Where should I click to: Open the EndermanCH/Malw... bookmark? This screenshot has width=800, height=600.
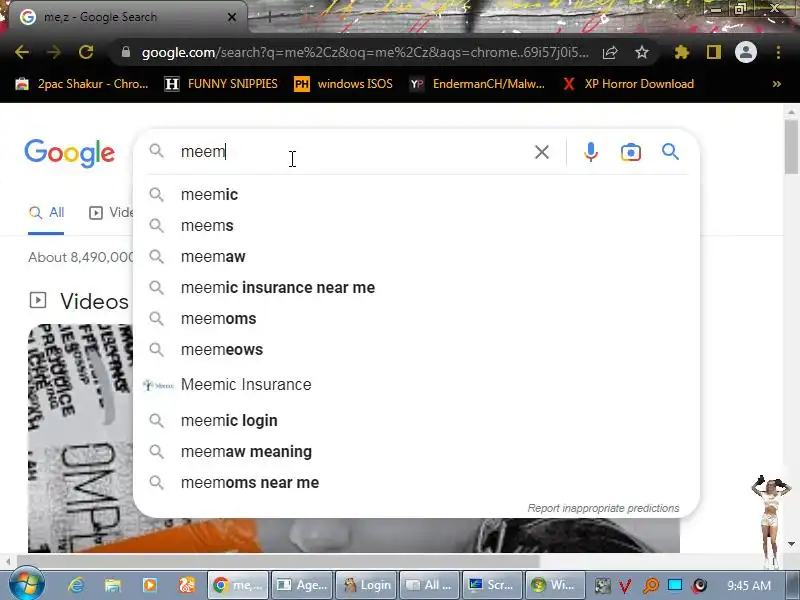click(478, 84)
